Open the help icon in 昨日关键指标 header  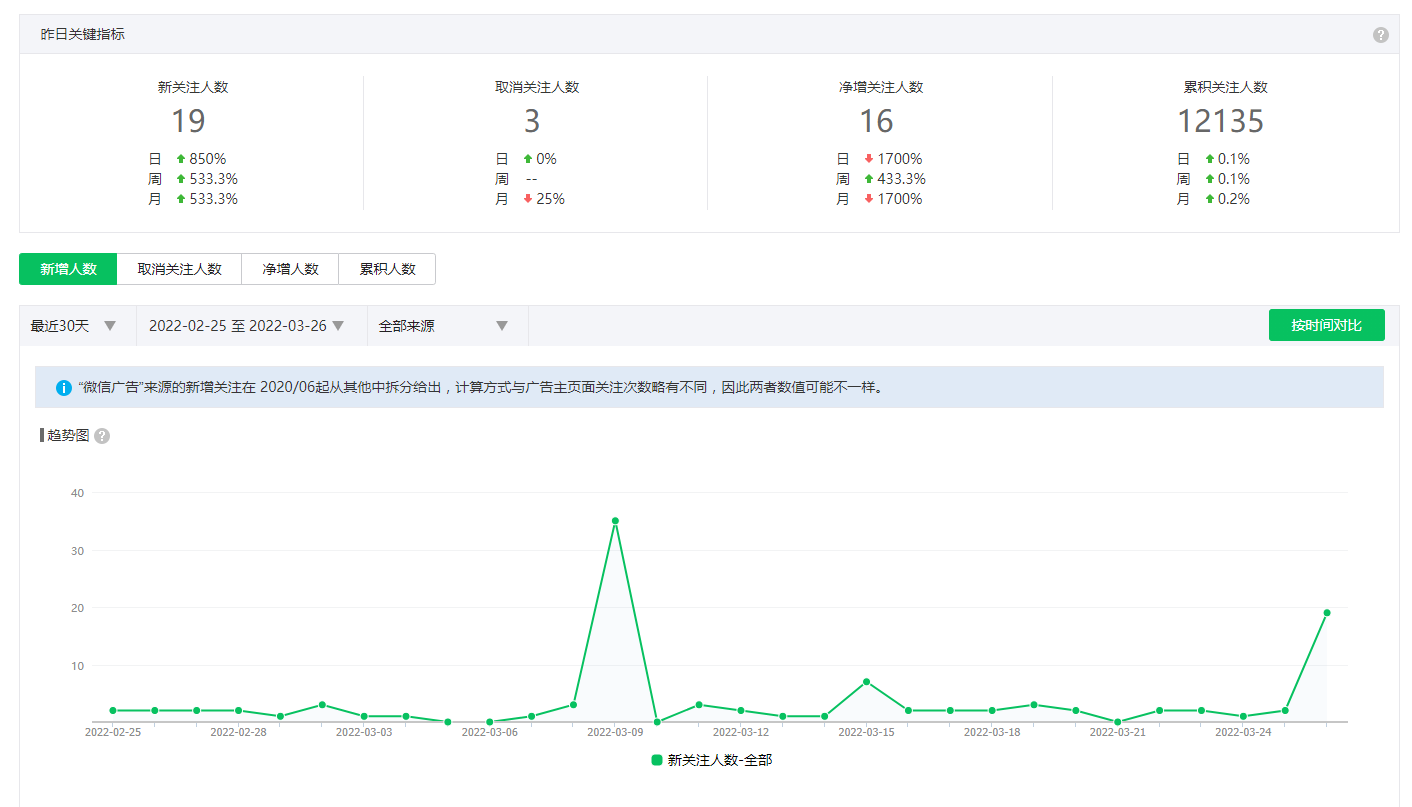coord(1380,35)
